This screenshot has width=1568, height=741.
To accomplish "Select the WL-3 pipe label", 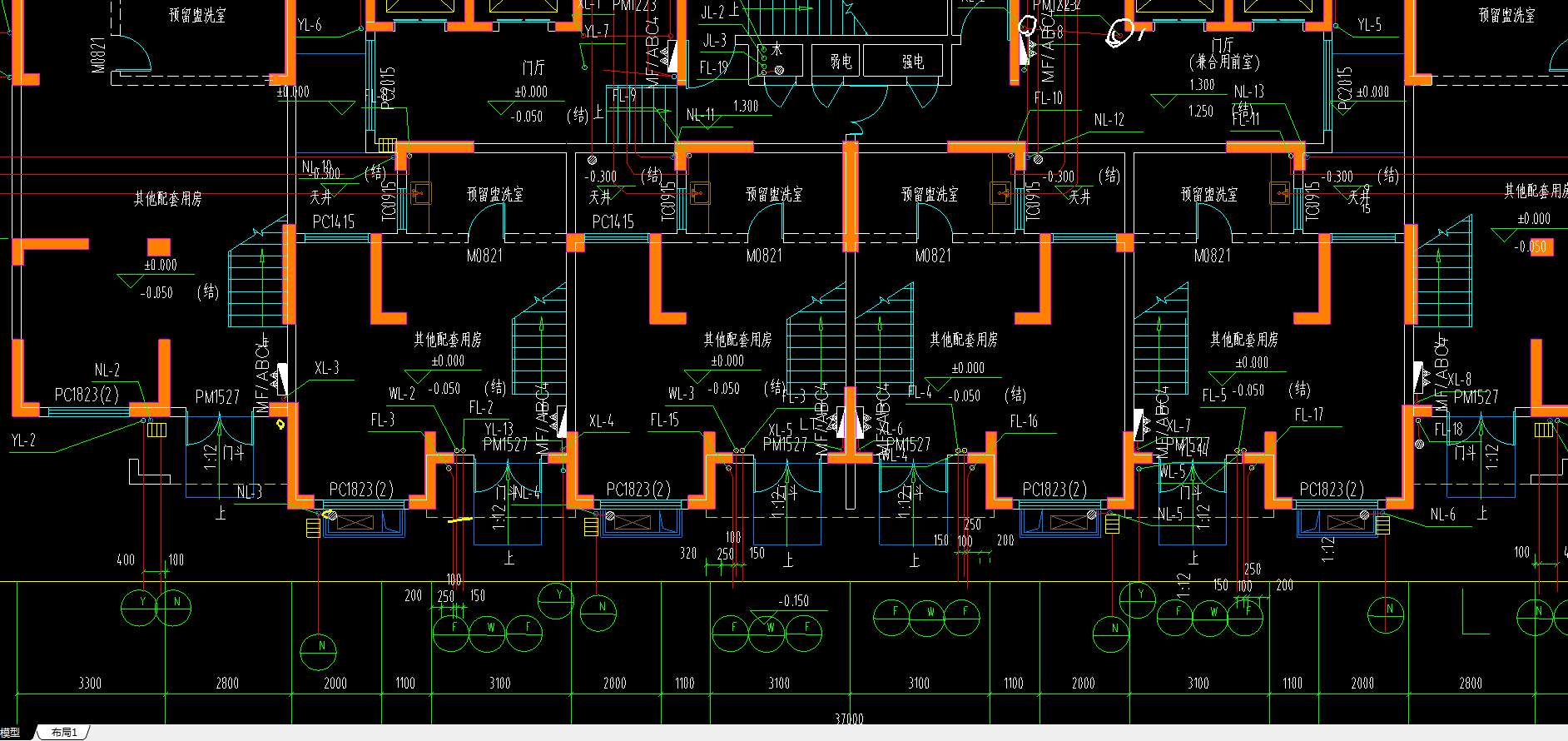I will pos(681,394).
